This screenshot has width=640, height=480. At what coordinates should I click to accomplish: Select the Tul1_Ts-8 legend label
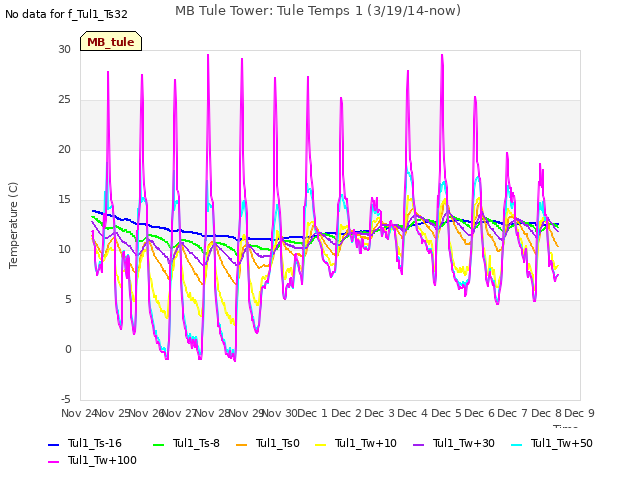click(x=196, y=443)
